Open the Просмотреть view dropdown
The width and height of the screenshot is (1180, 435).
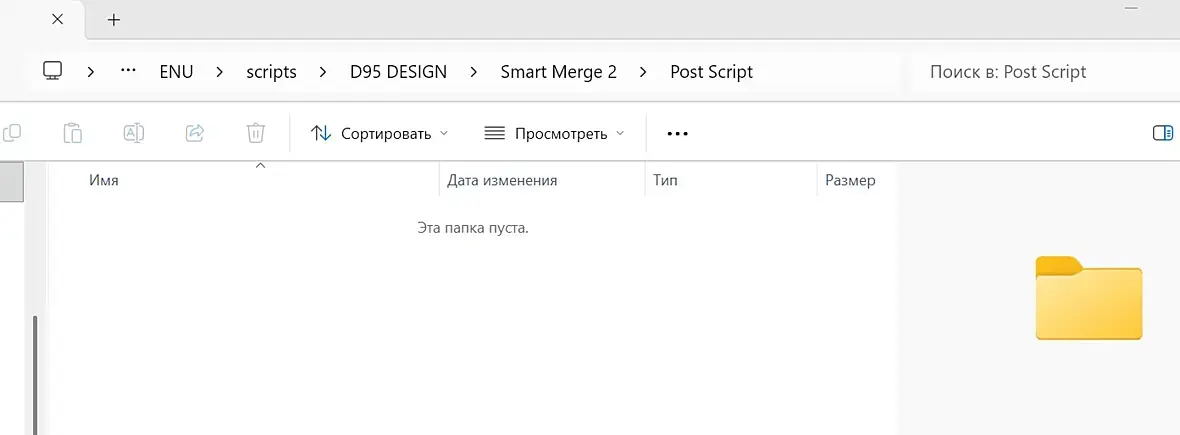tap(554, 133)
